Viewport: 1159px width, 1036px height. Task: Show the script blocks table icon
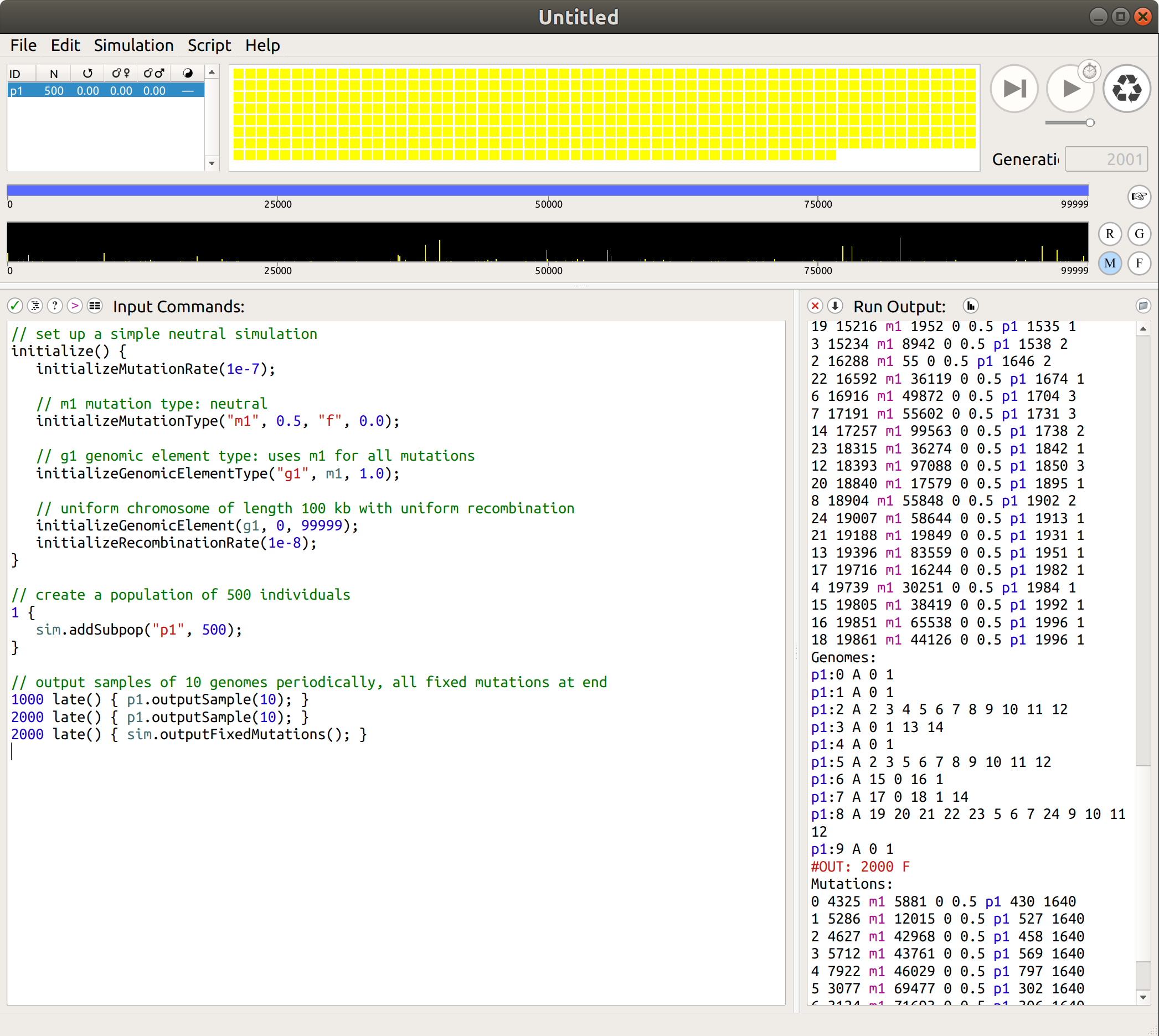pos(95,306)
